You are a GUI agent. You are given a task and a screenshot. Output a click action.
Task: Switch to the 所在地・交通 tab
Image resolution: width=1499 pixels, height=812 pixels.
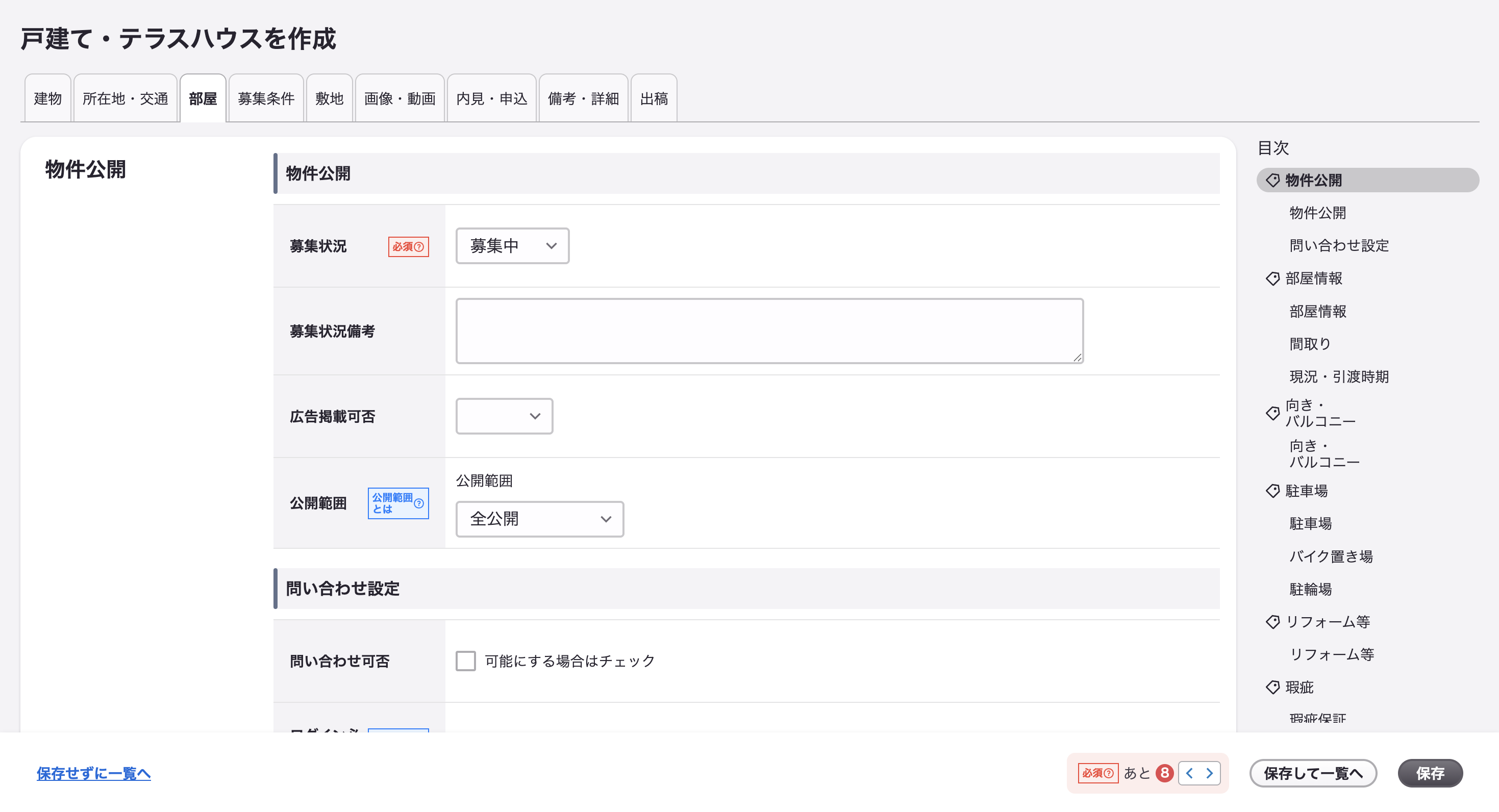(125, 98)
